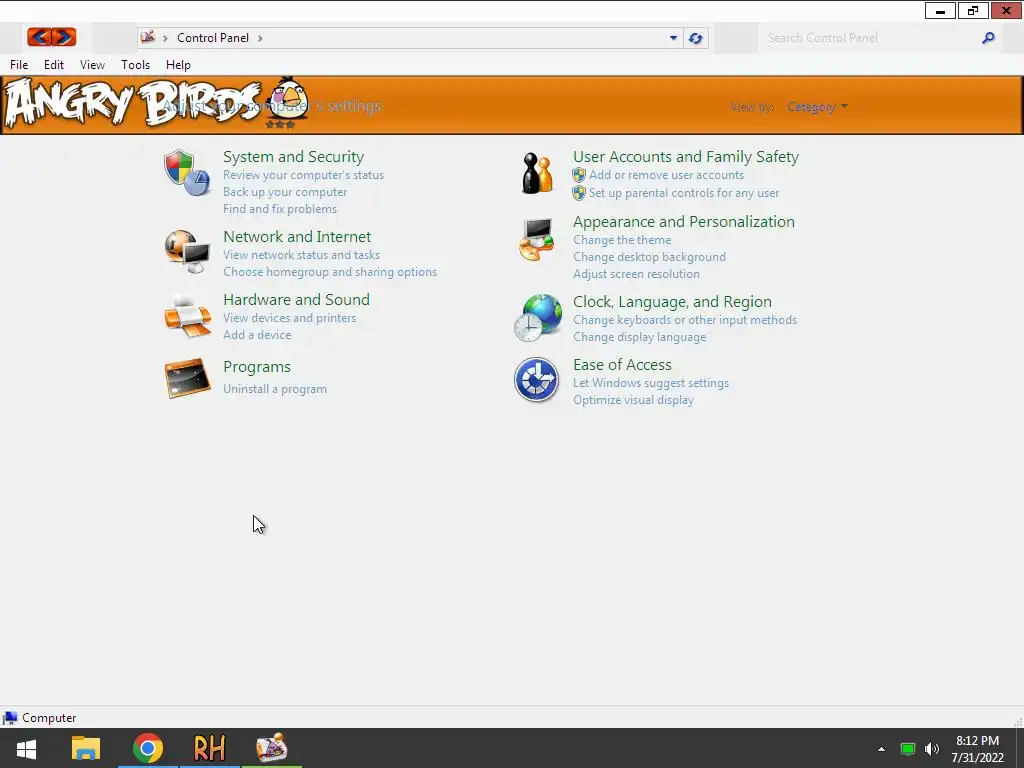Open the Tools menu
1024x768 pixels.
[135, 65]
